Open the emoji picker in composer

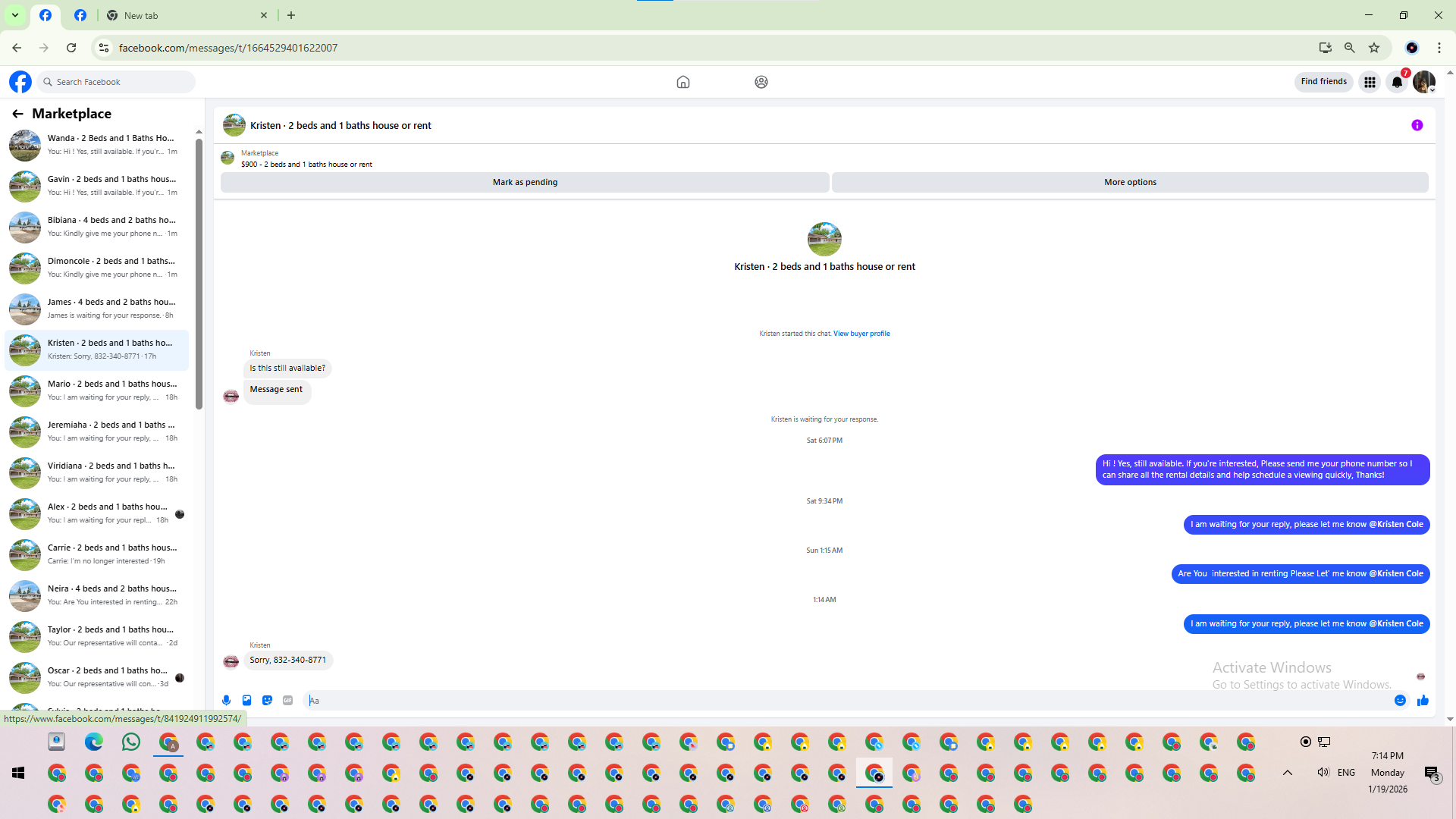coord(1400,701)
